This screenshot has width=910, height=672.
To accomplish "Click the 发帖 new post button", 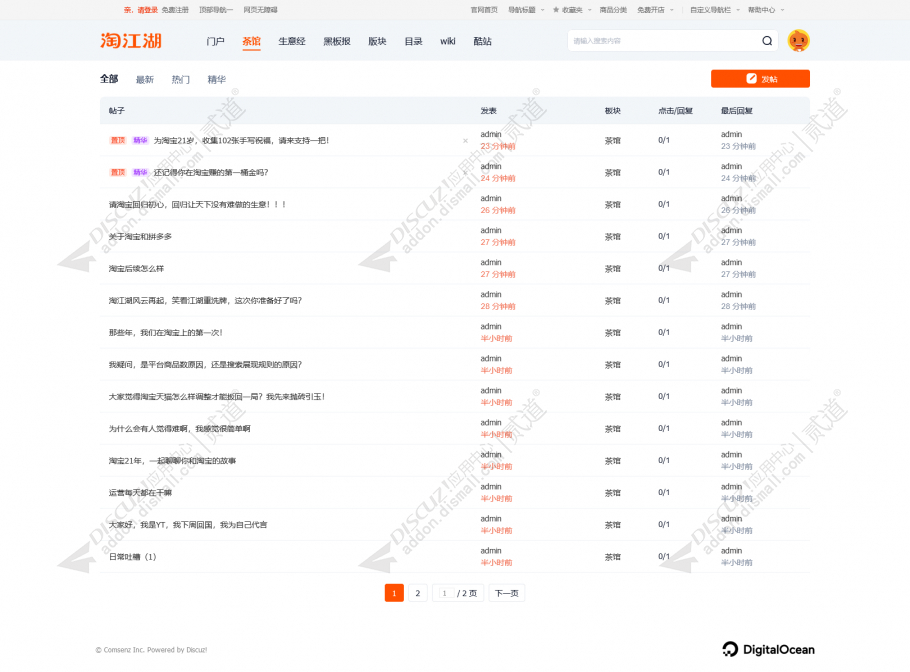I will [x=760, y=79].
